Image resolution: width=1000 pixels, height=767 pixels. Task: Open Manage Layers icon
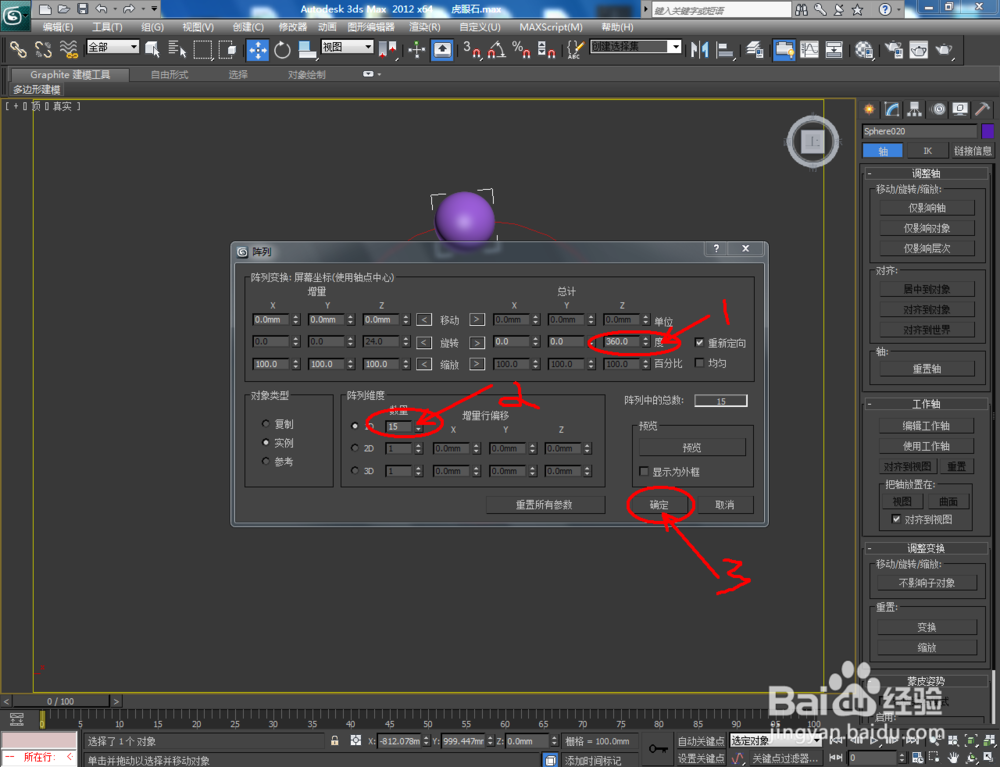tap(755, 49)
